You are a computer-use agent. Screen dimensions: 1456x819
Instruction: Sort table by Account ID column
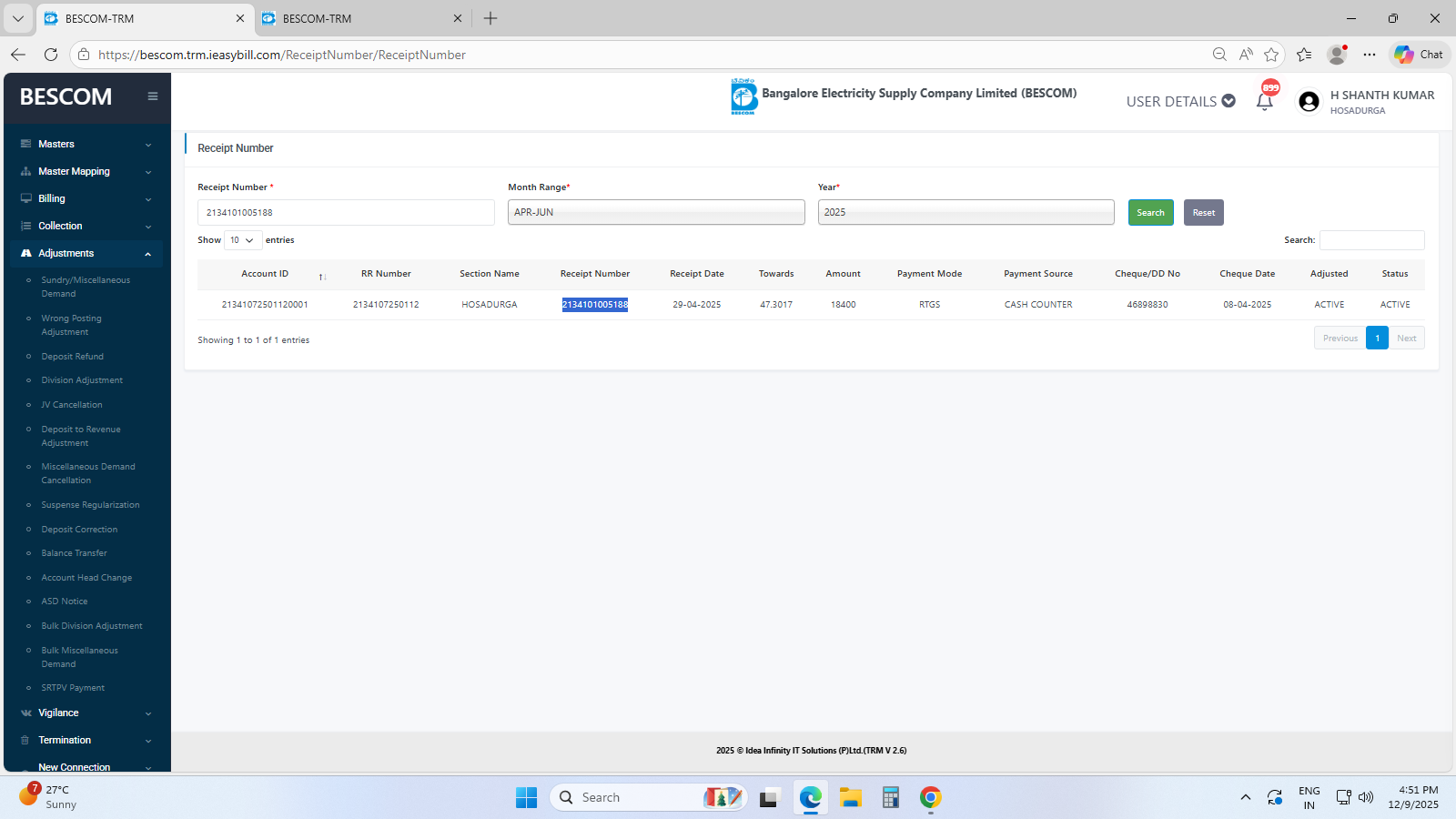(x=265, y=274)
